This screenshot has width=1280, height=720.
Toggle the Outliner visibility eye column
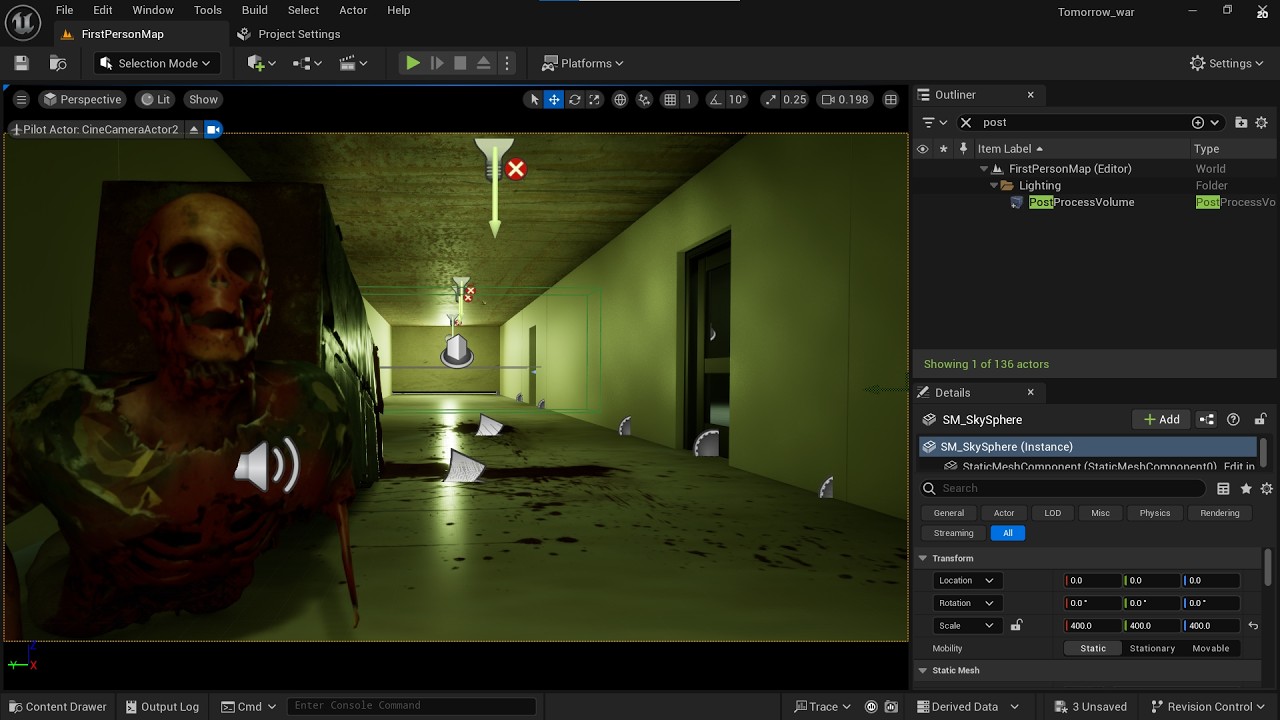pos(922,149)
